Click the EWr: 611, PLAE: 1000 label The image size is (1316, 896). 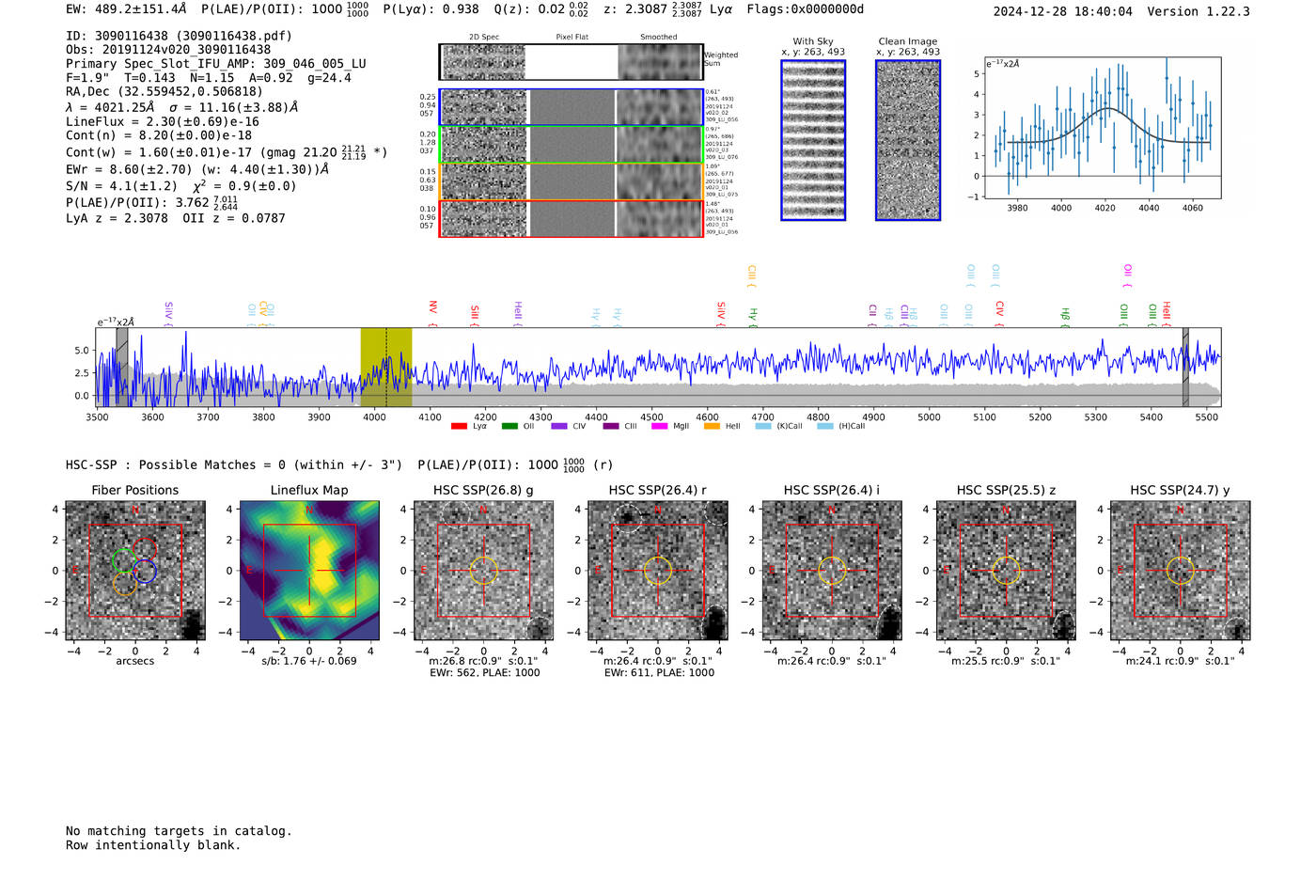[x=659, y=673]
